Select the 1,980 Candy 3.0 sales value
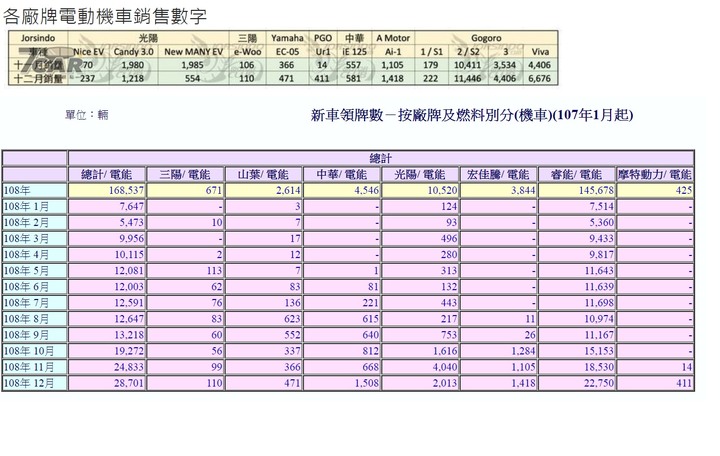This screenshot has width=720, height=456. 134,65
